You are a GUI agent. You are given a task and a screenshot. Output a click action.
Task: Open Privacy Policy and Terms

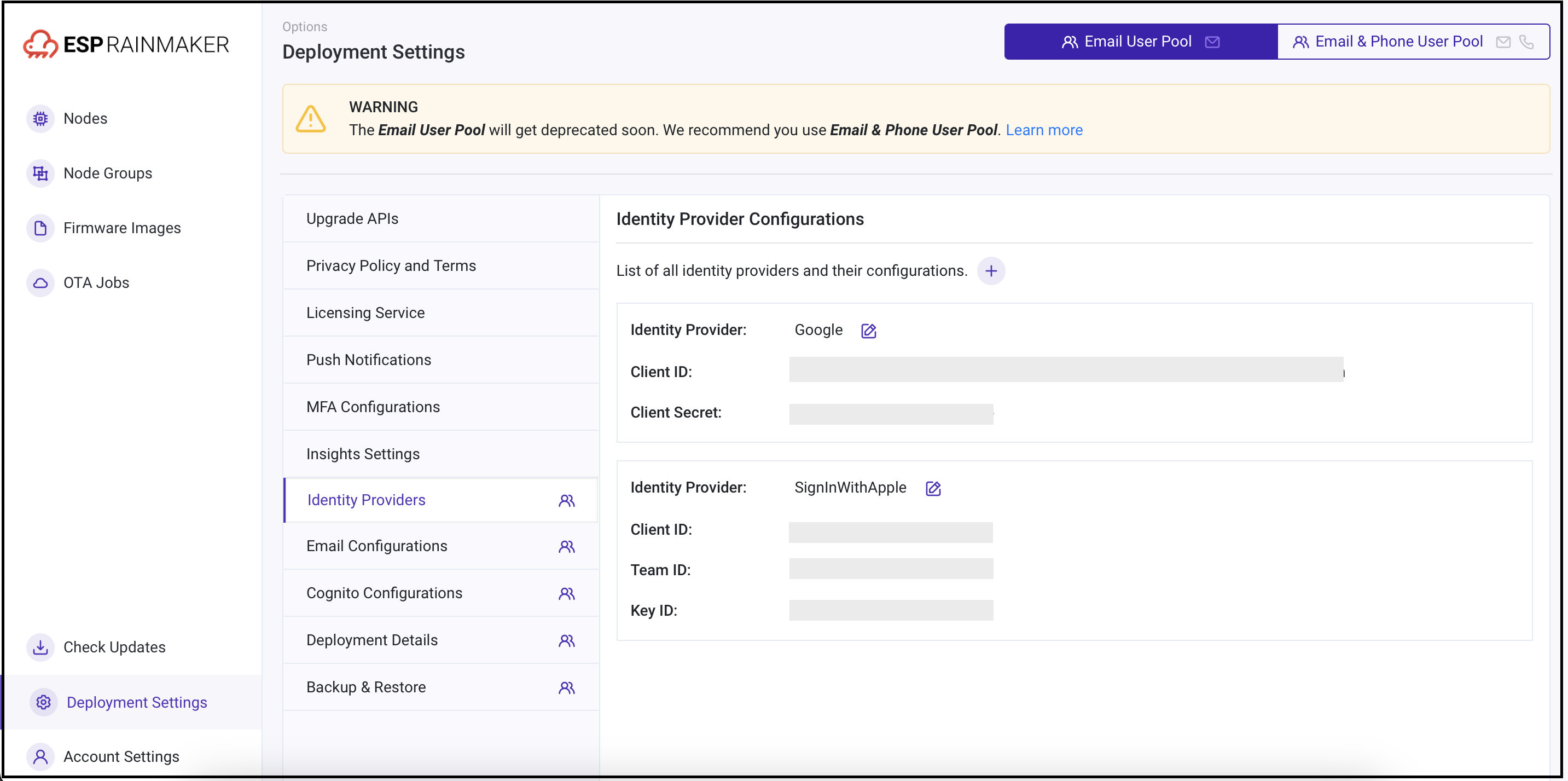click(442, 265)
